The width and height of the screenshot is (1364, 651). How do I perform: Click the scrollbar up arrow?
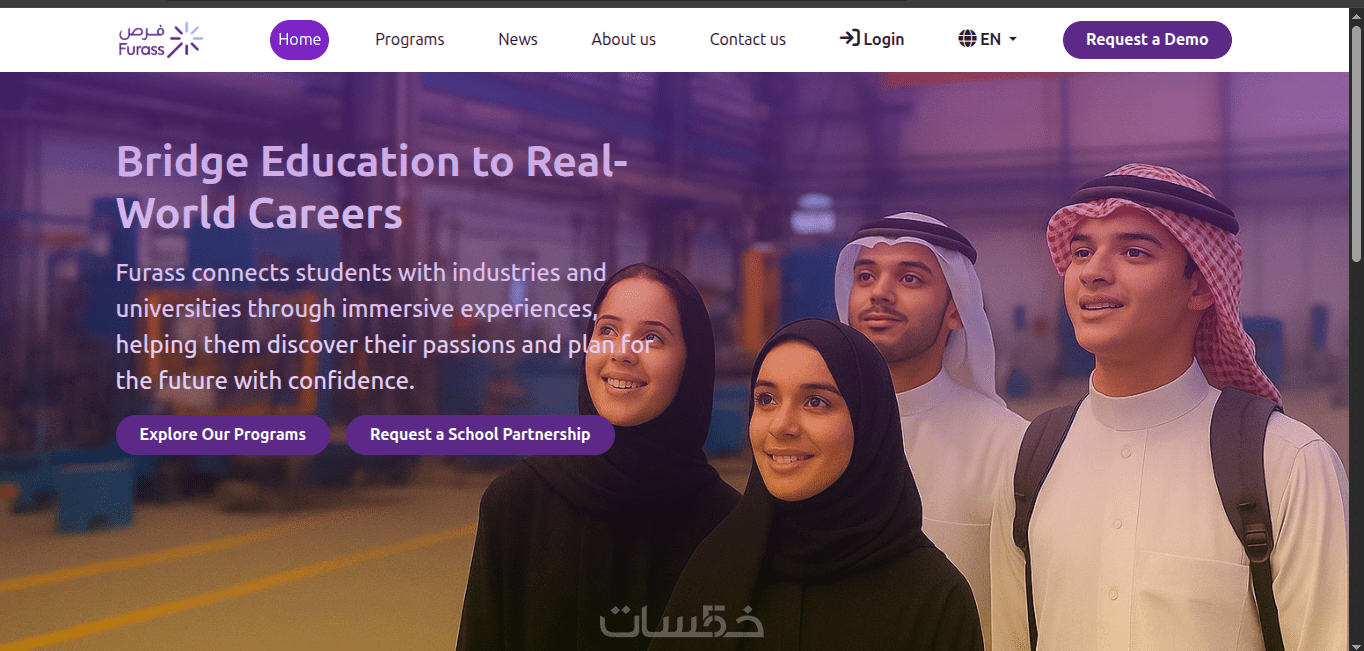(1356, 16)
